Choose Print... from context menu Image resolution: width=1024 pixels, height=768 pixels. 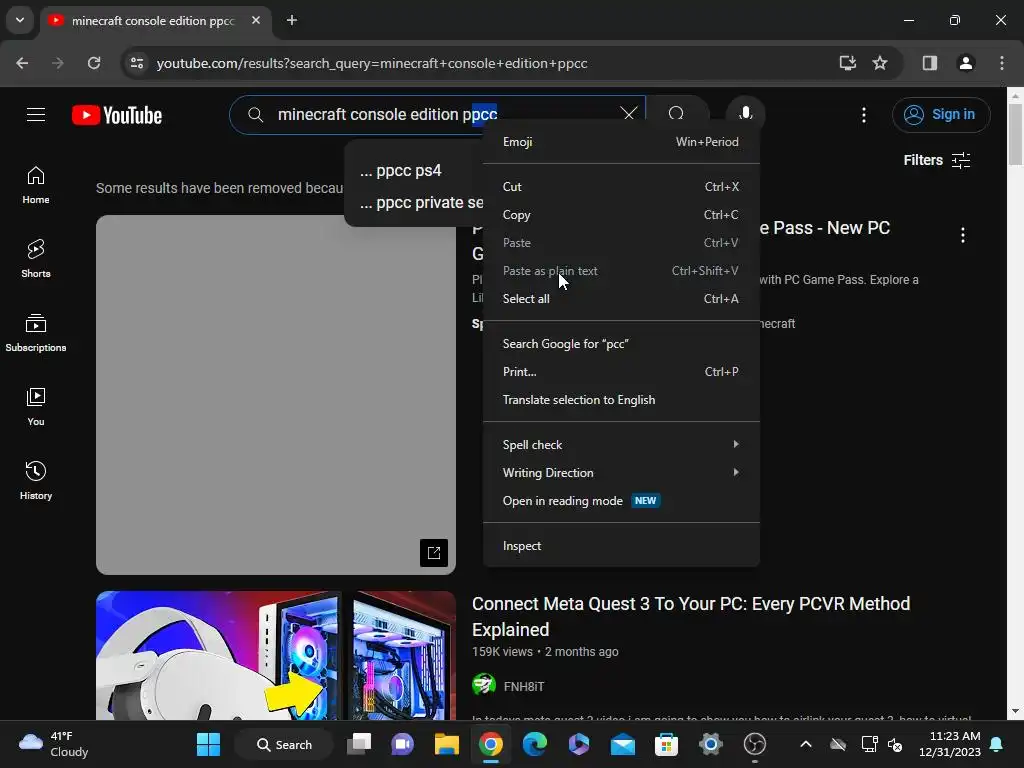click(x=621, y=372)
